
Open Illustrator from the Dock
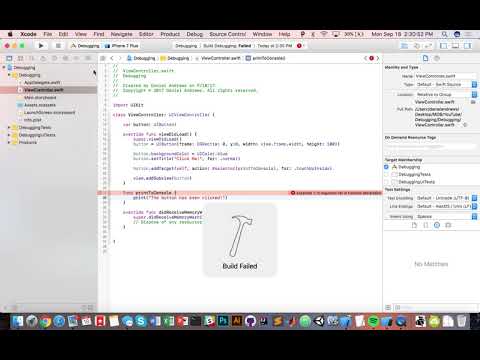coord(237,321)
